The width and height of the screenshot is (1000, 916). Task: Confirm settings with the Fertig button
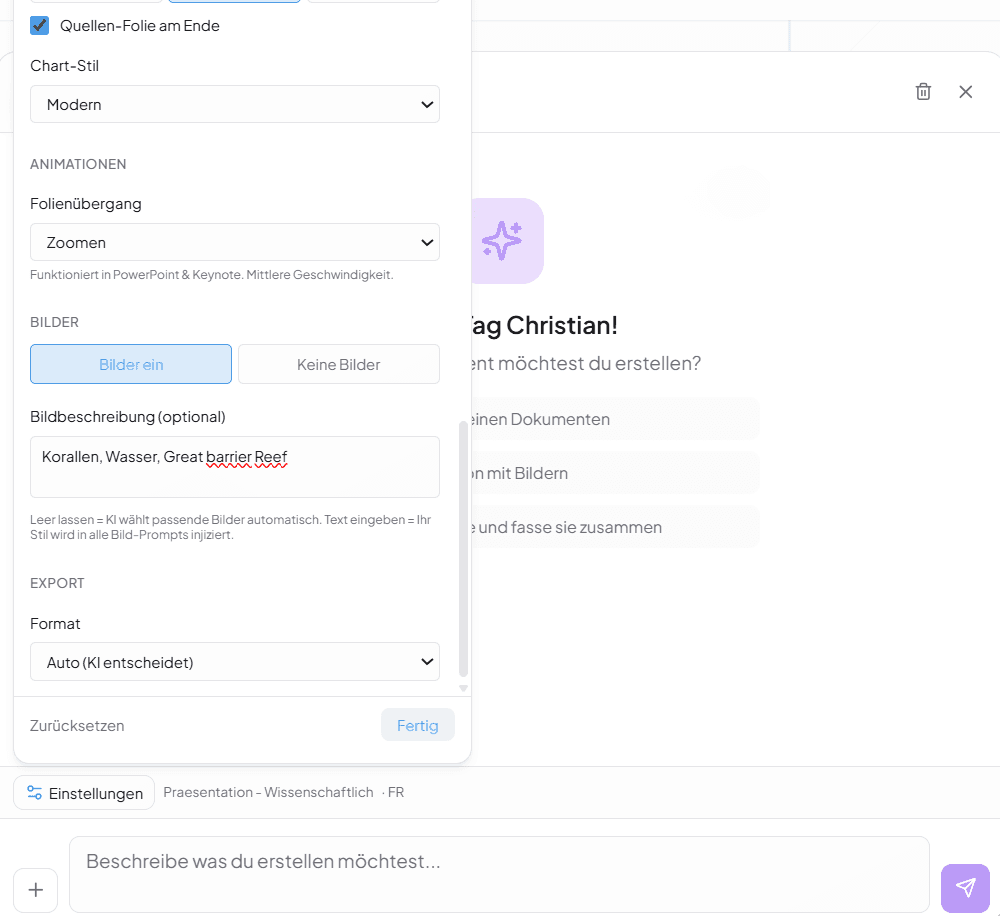(417, 726)
